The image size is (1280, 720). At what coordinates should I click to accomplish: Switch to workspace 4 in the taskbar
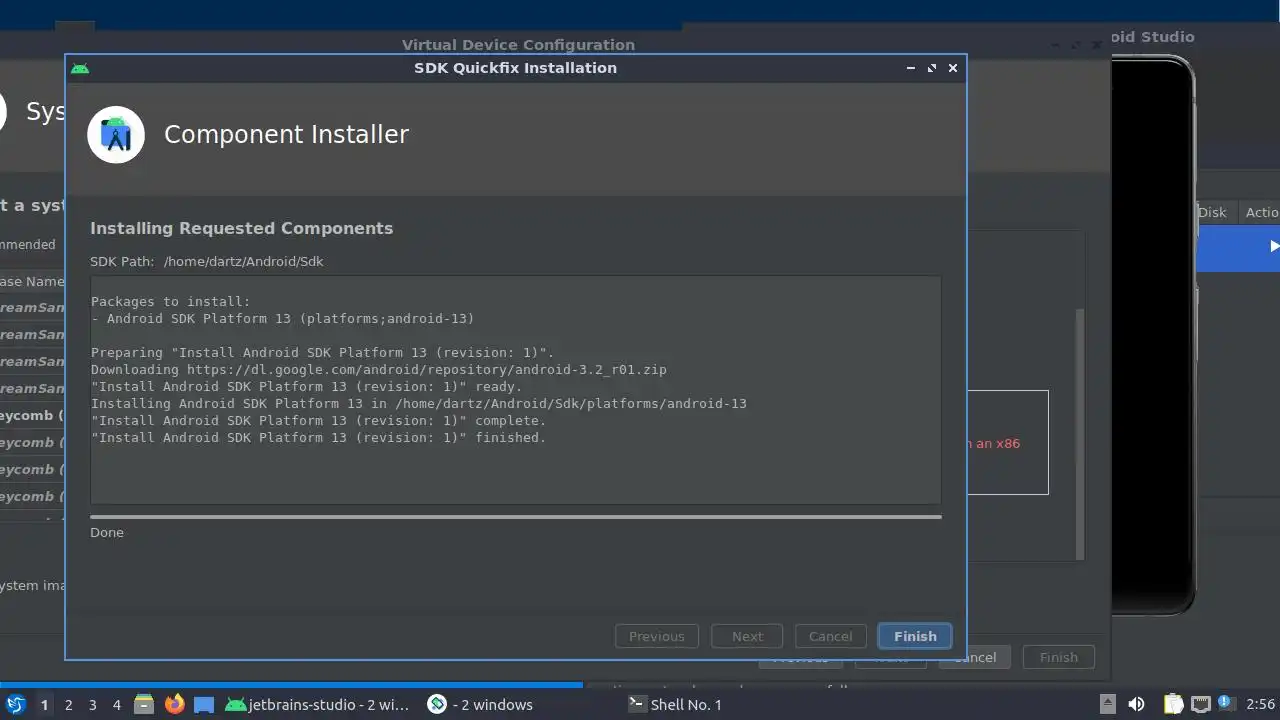pos(116,704)
